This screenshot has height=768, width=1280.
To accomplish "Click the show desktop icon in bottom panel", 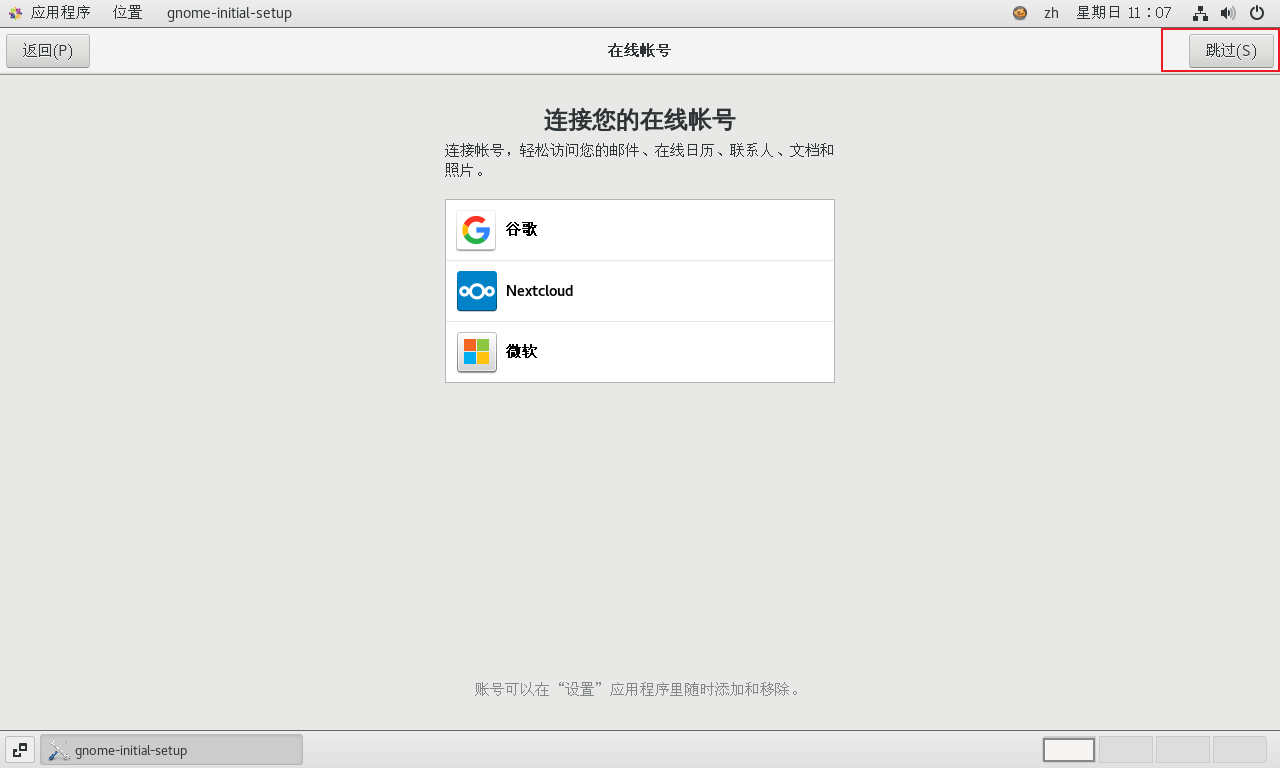I will point(20,750).
